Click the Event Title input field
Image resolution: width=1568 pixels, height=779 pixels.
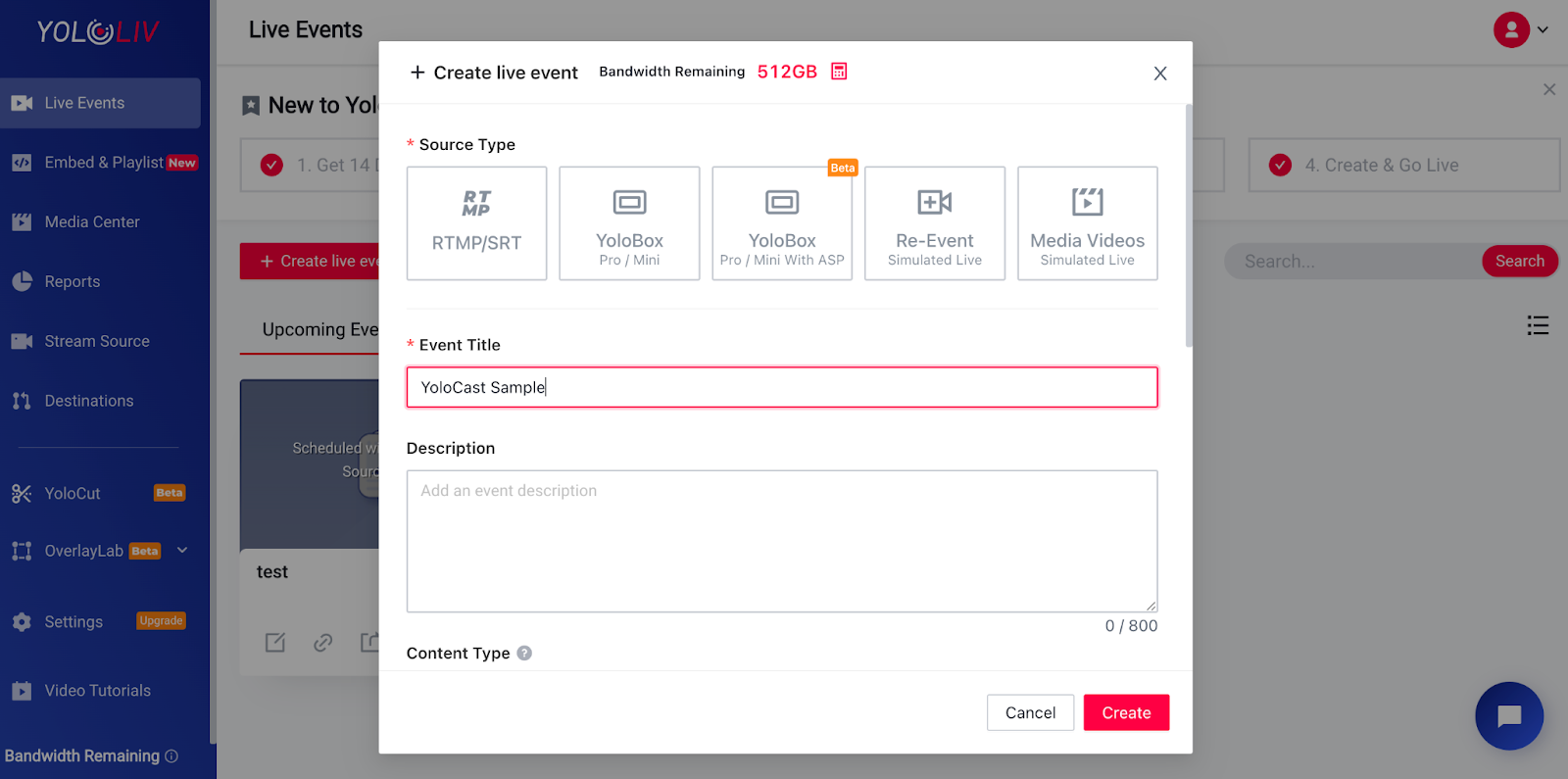[x=782, y=387]
